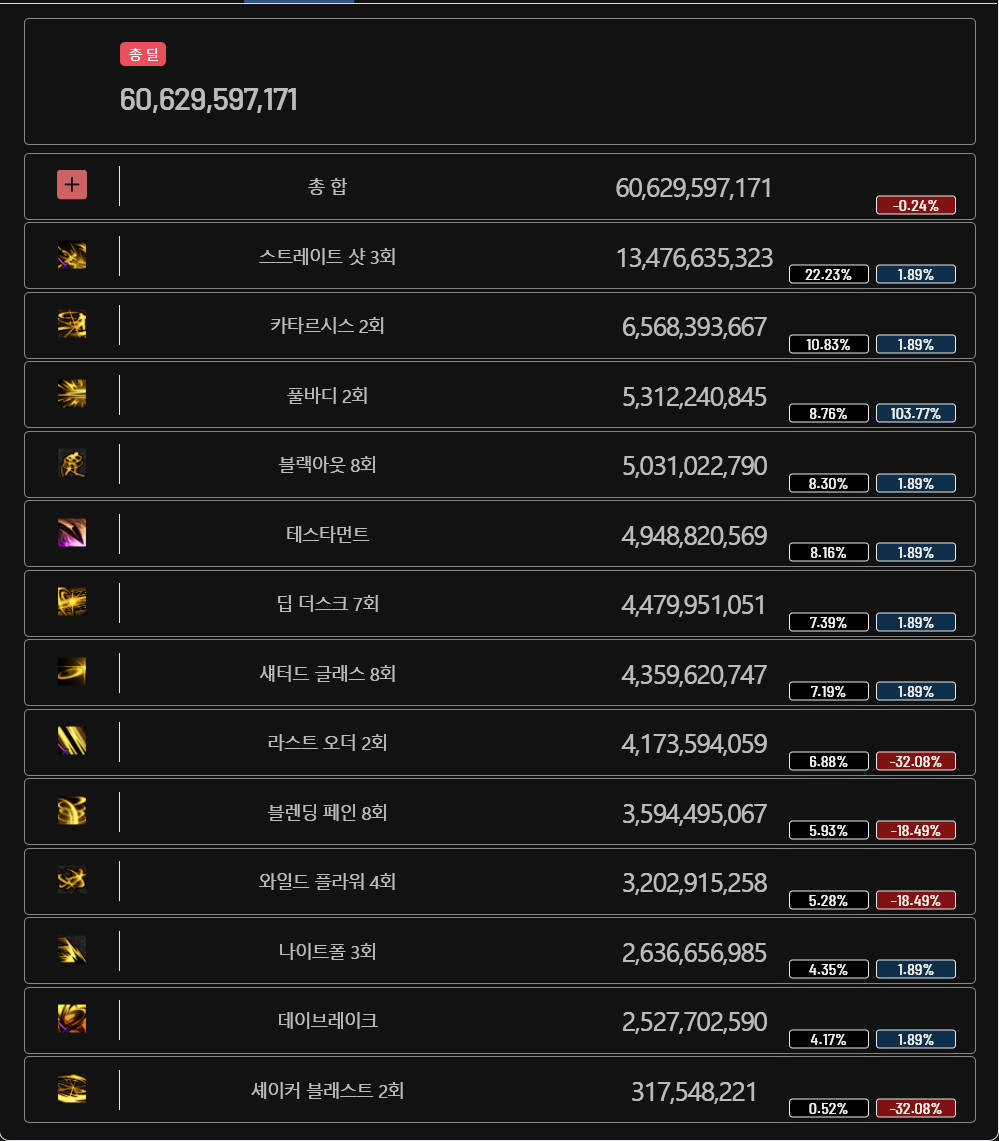999x1141 pixels.
Task: Click the 풀바디 skill icon
Action: (x=72, y=394)
